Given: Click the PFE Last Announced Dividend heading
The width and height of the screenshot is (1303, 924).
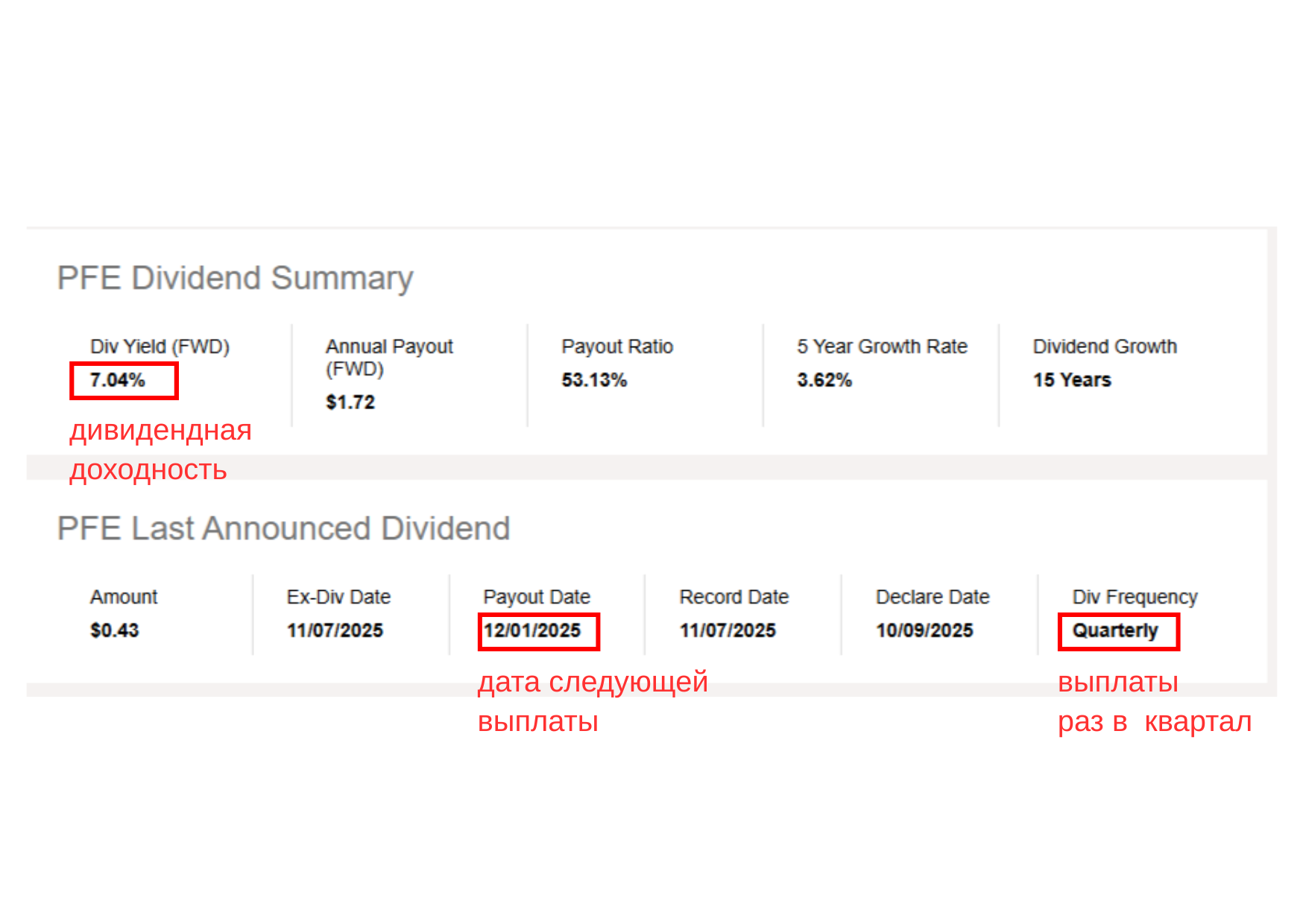Looking at the screenshot, I should coord(283,529).
